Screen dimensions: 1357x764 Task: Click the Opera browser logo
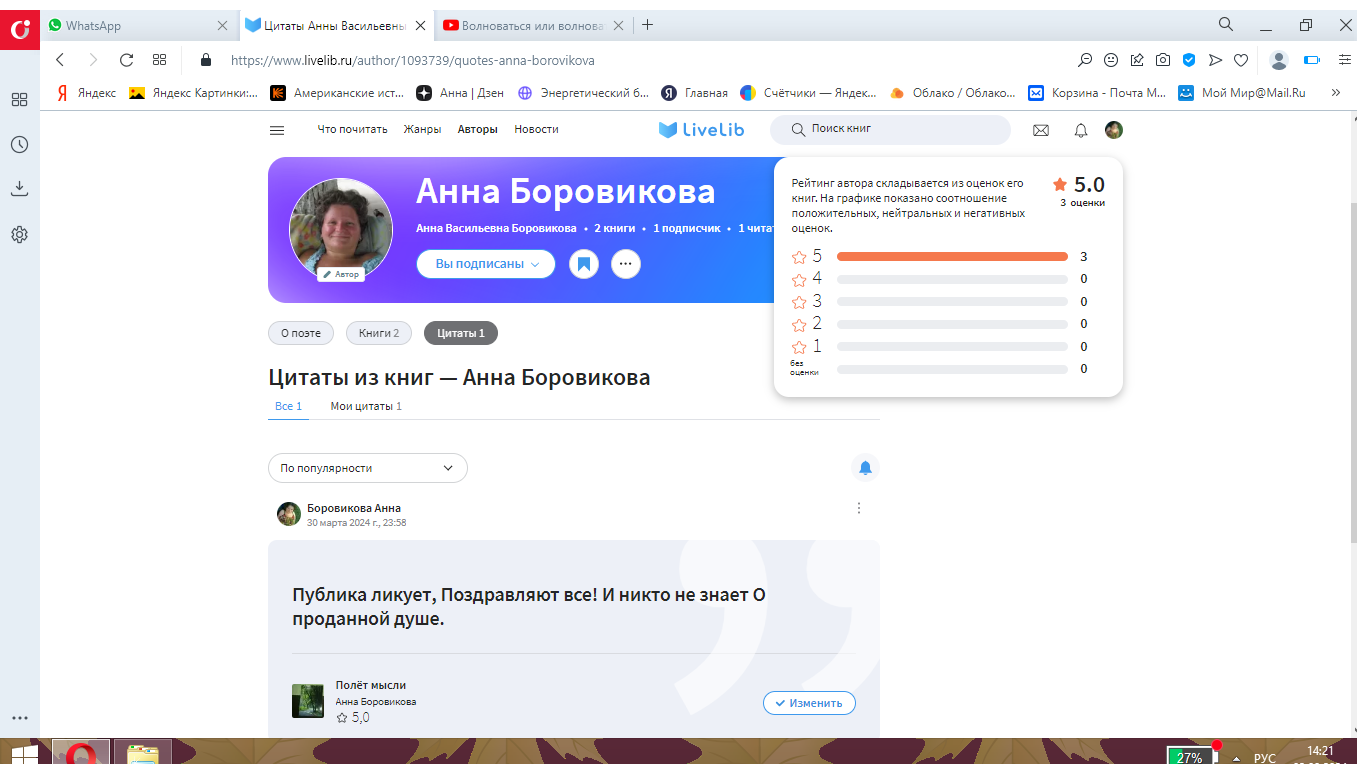[x=20, y=29]
